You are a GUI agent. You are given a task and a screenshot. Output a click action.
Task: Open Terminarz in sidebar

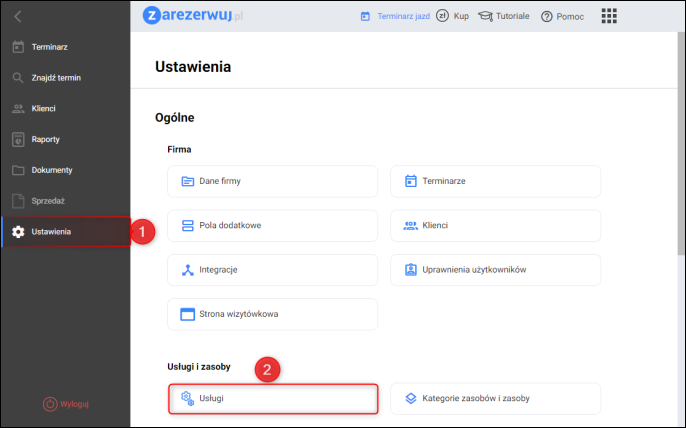(x=49, y=47)
